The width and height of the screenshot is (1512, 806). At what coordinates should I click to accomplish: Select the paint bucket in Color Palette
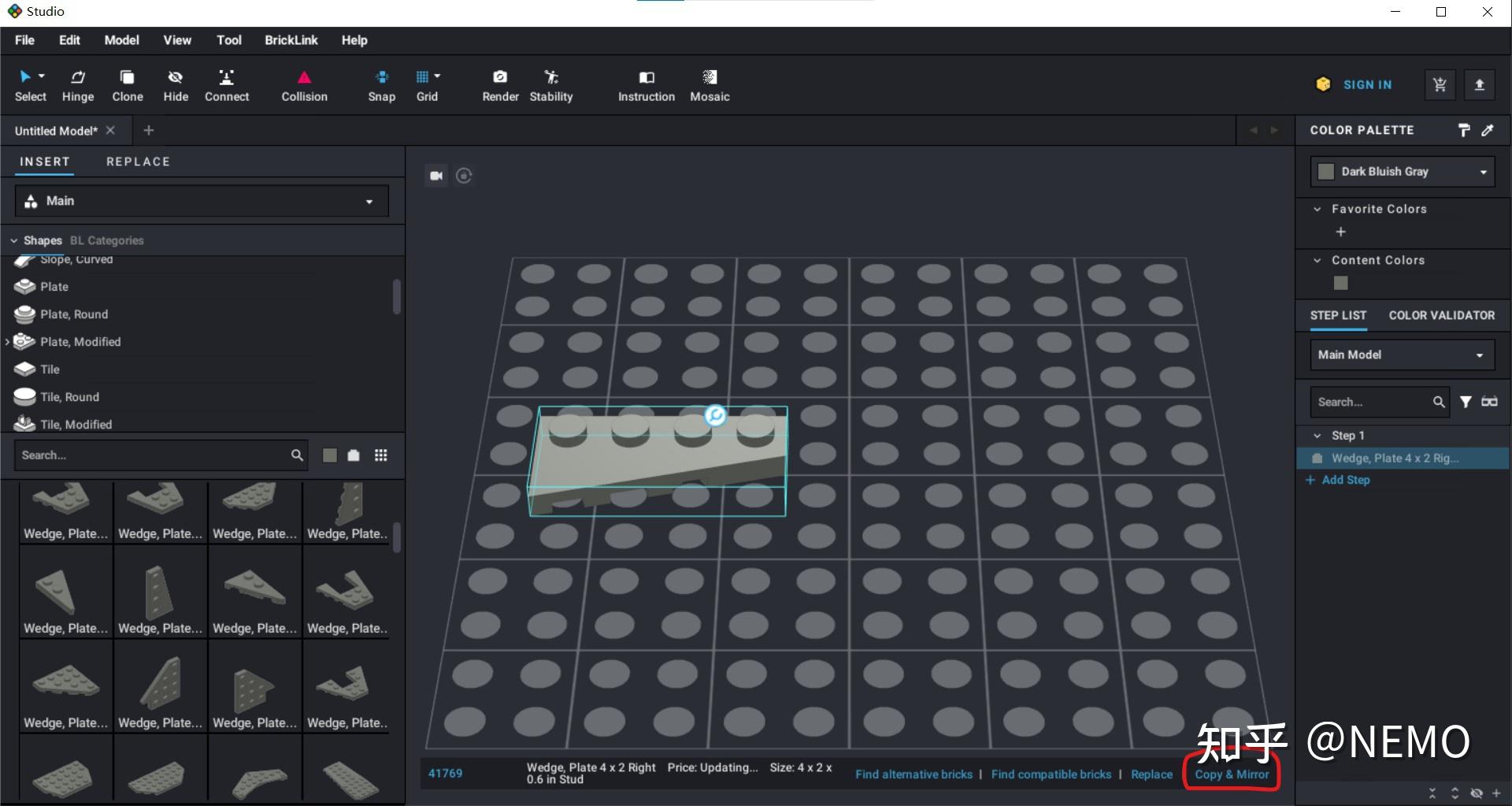pos(1464,130)
